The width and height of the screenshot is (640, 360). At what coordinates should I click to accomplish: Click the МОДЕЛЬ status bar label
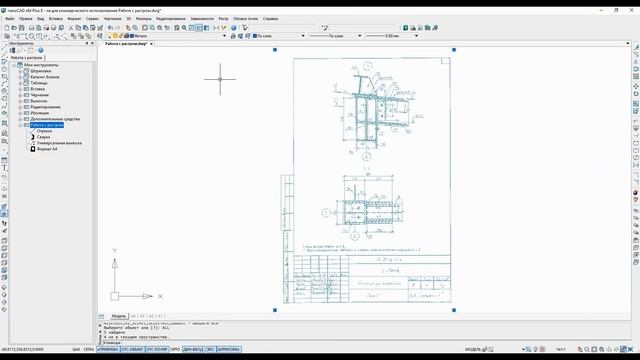(473, 349)
